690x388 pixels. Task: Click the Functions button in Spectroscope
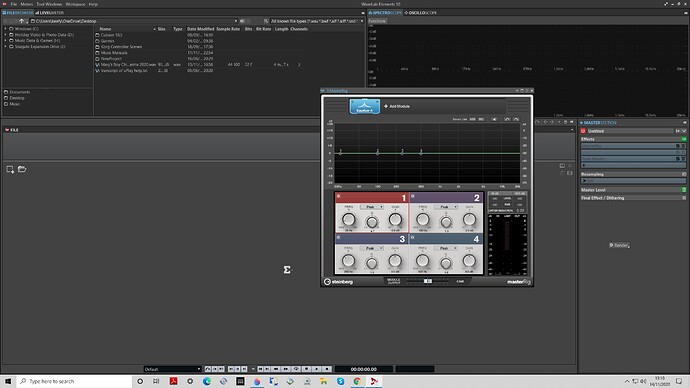point(377,21)
